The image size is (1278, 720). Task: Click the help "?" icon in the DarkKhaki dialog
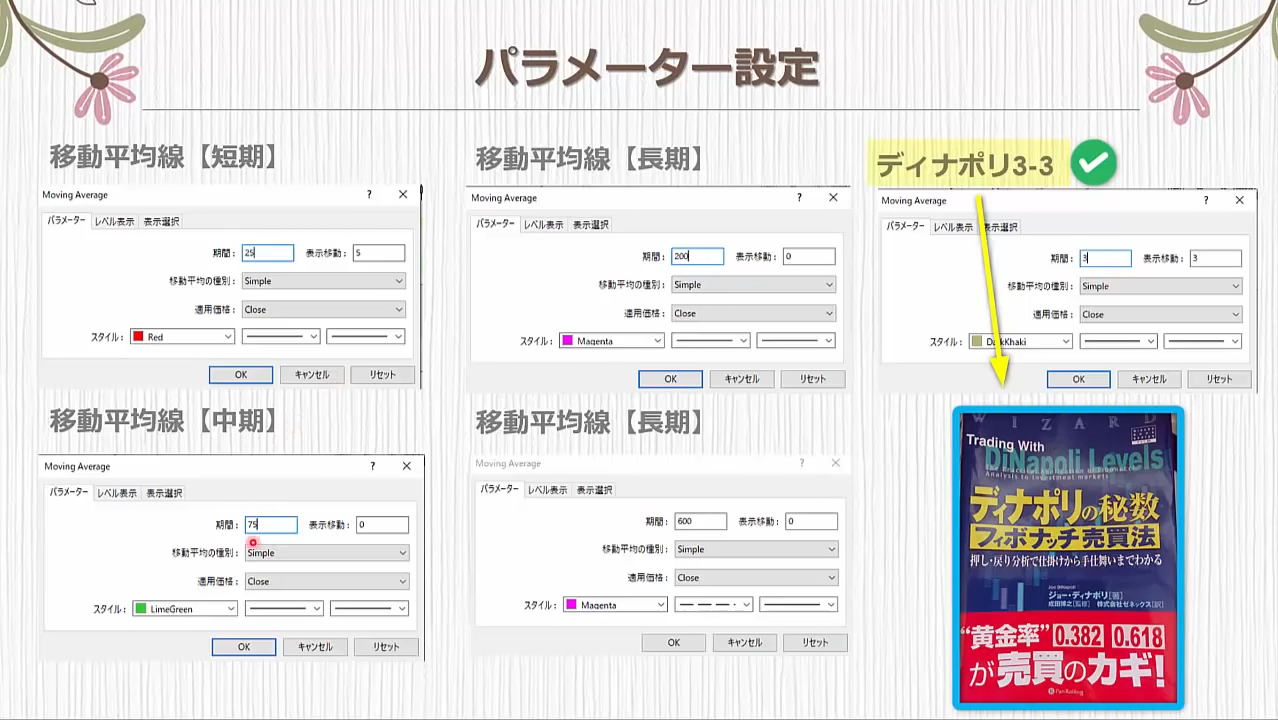click(x=1206, y=200)
